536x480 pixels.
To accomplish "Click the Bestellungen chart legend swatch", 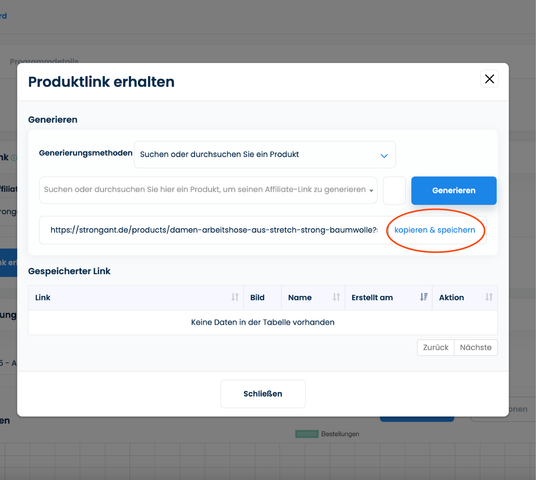I will click(x=307, y=434).
